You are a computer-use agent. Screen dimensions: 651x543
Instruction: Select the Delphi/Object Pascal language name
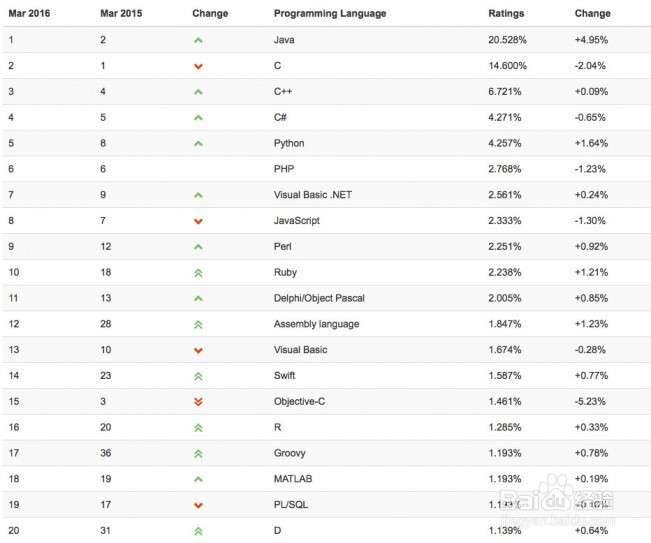tap(319, 298)
